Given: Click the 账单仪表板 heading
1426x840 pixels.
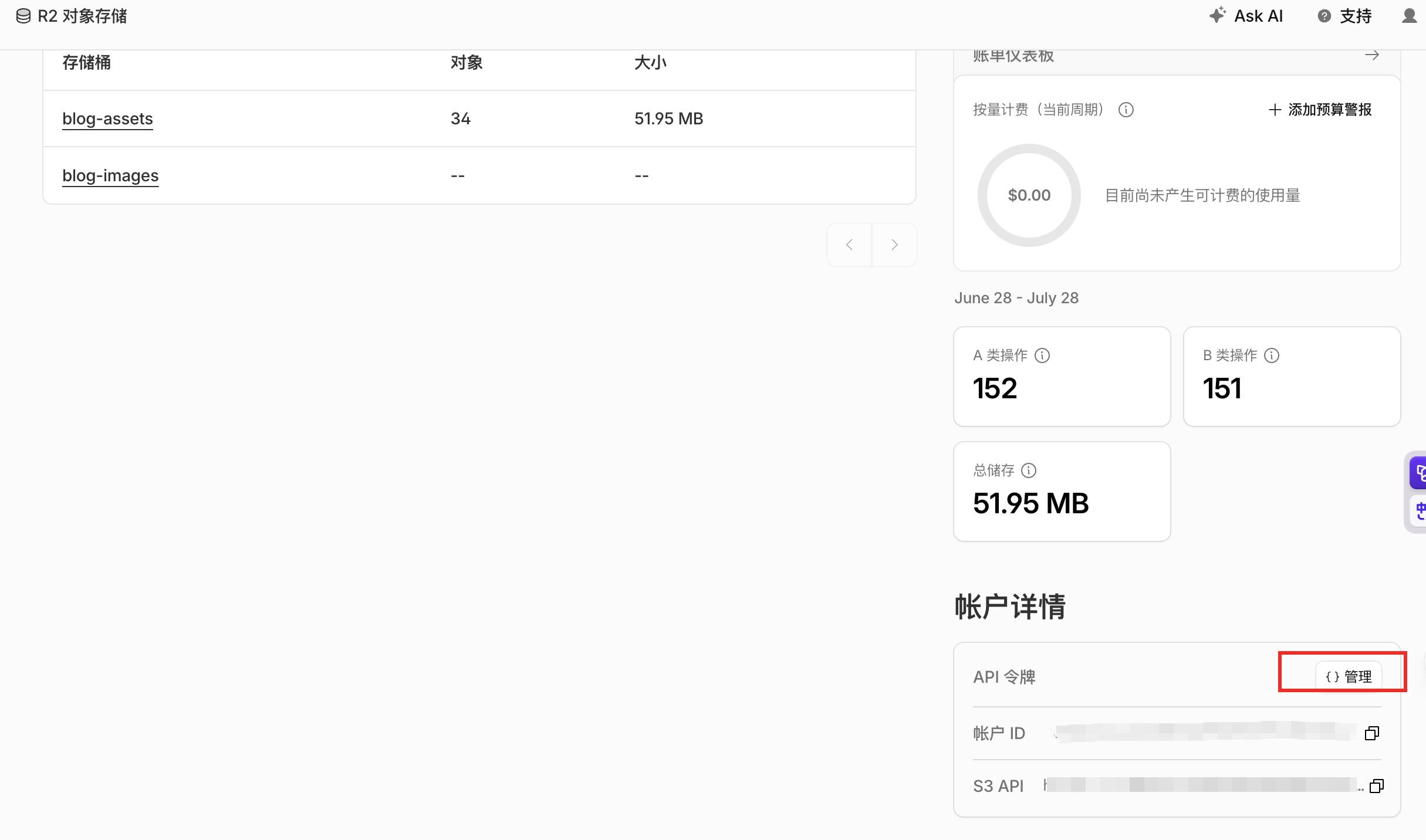Looking at the screenshot, I should (1013, 56).
